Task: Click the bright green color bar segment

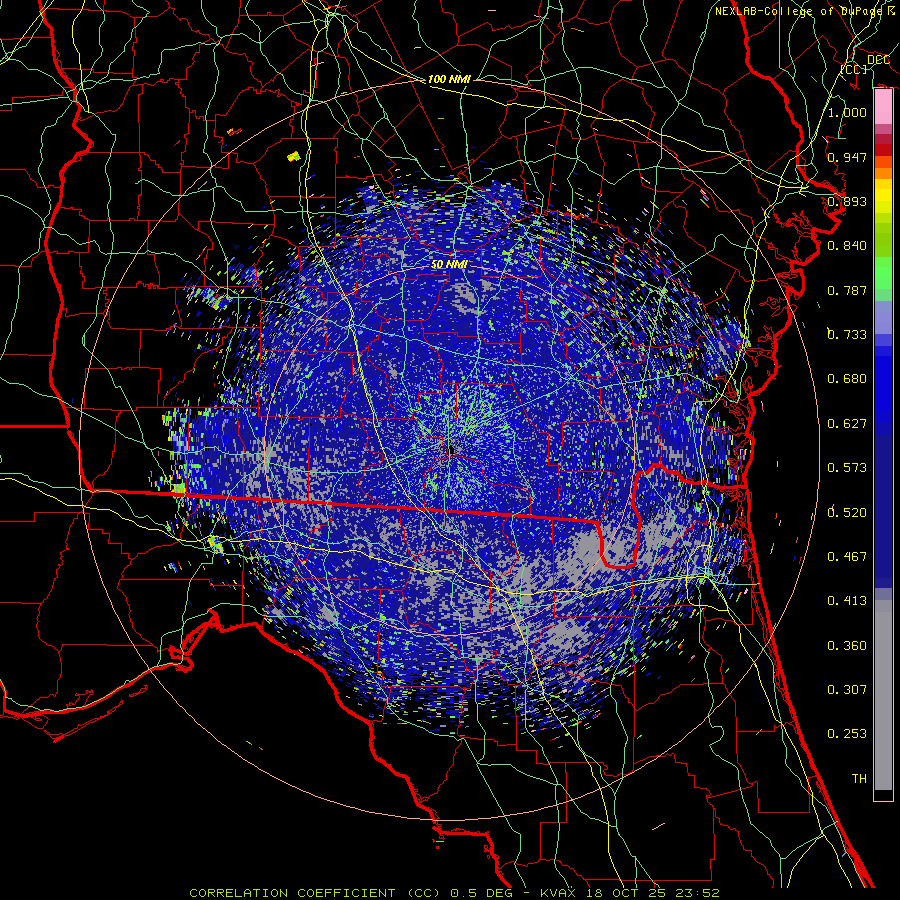Action: point(883,273)
